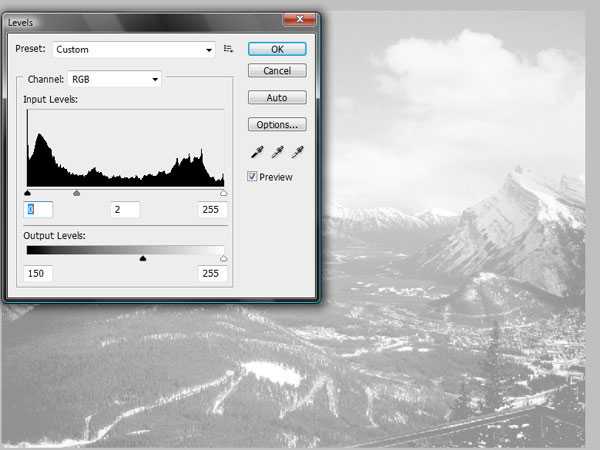Viewport: 600px width, 450px height.
Task: Select the gray point eyedropper
Action: coord(277,152)
